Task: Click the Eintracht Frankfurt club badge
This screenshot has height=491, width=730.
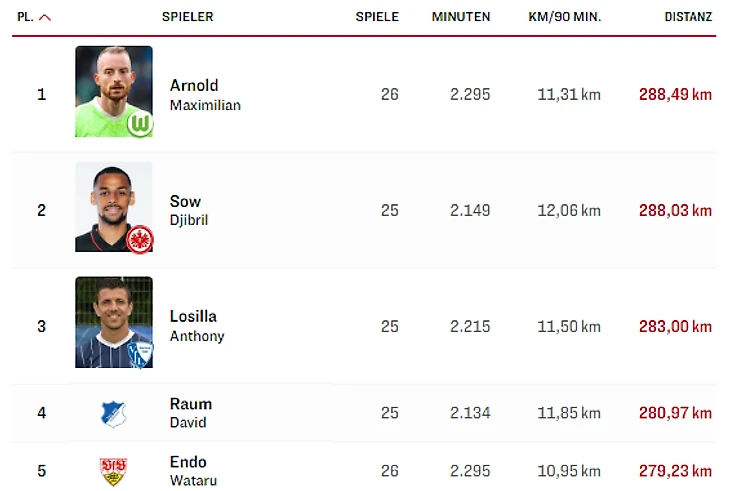Action: (139, 239)
